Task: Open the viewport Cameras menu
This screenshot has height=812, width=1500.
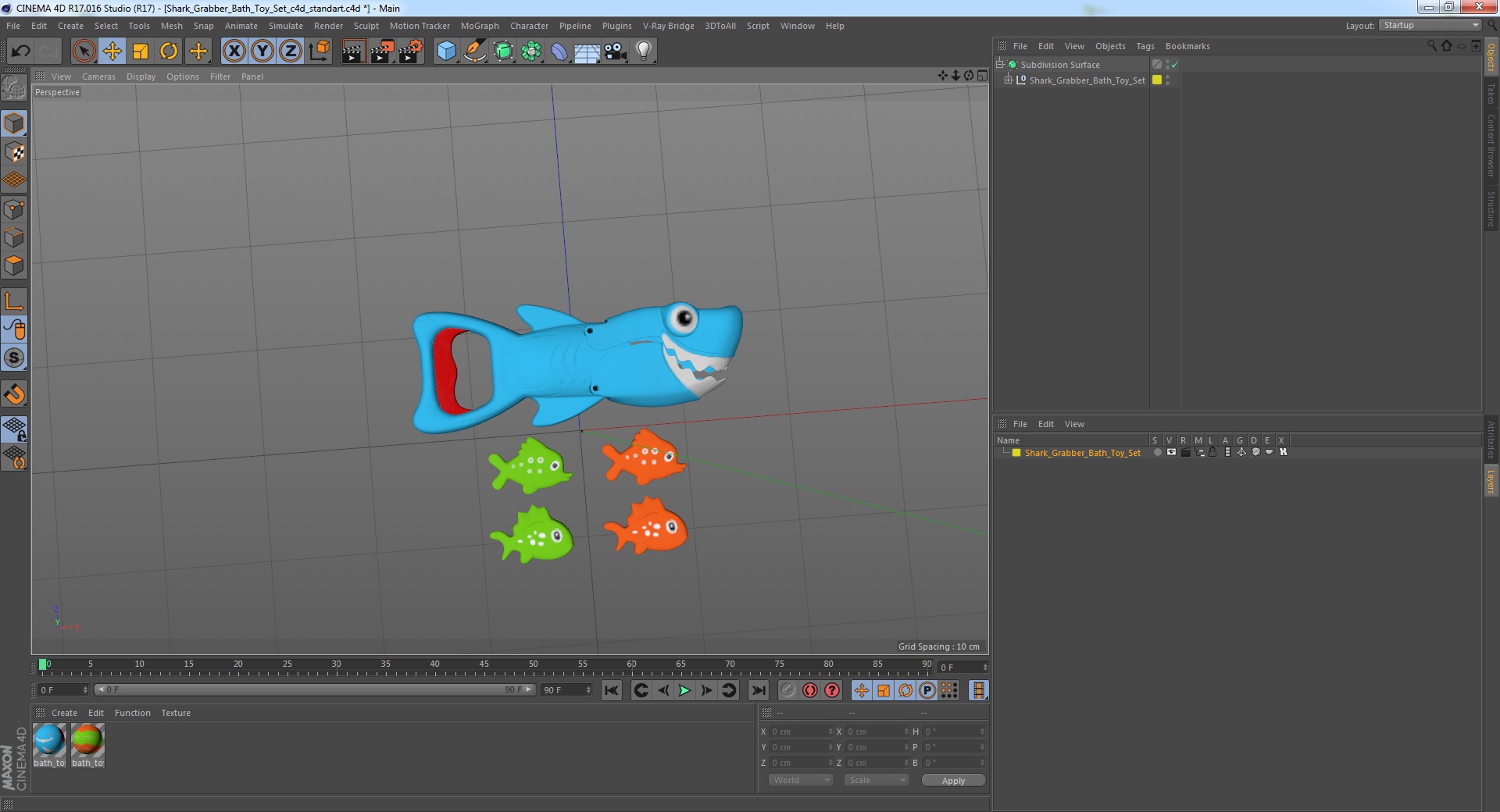Action: pyautogui.click(x=98, y=77)
